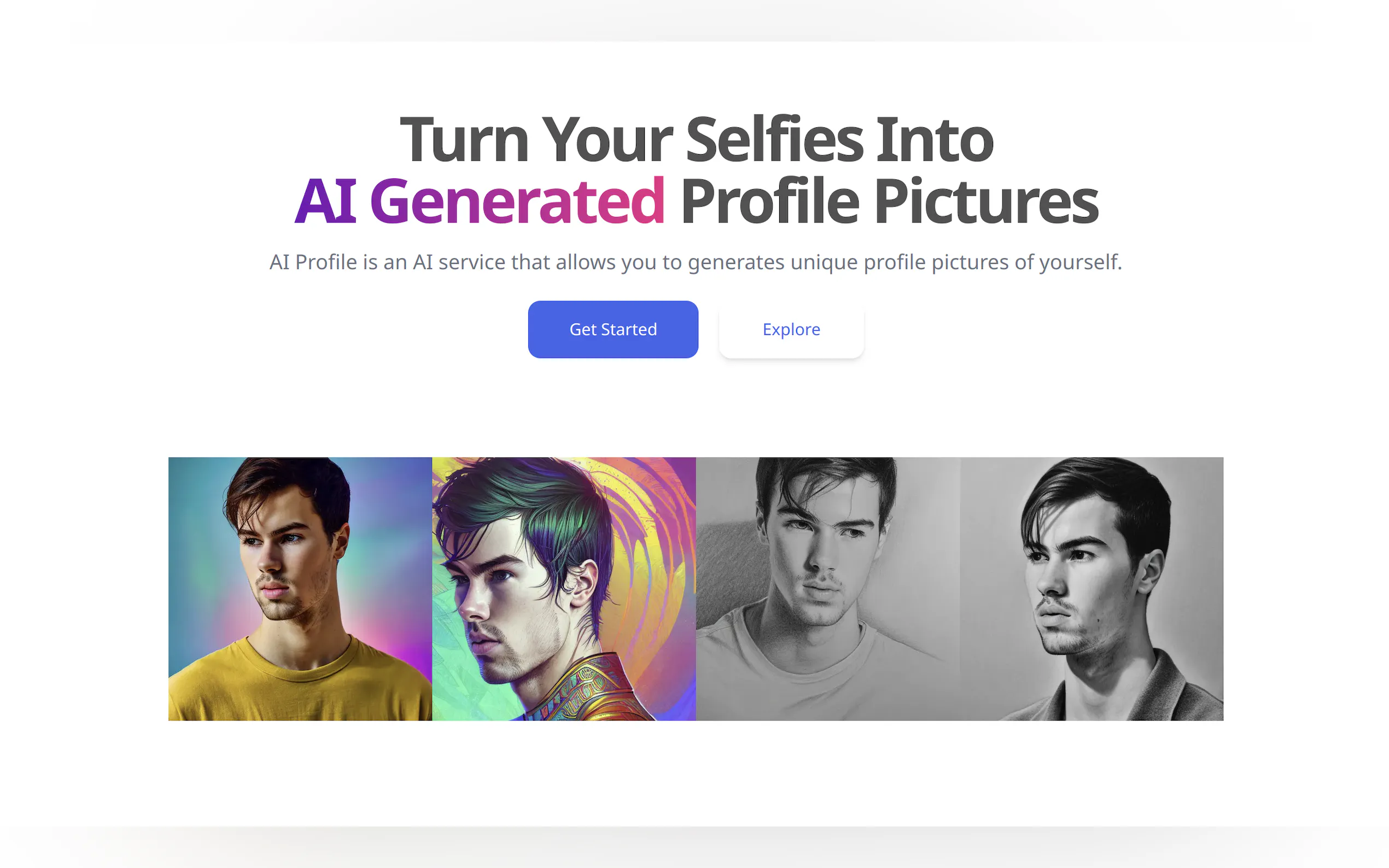
Task: Click the word "Pictures" in the headline
Action: [986, 202]
